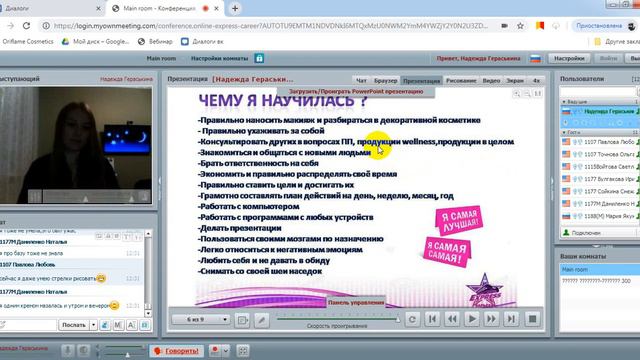640x360 pixels.
Task: Reload the browser page
Action: pyautogui.click(x=27, y=26)
